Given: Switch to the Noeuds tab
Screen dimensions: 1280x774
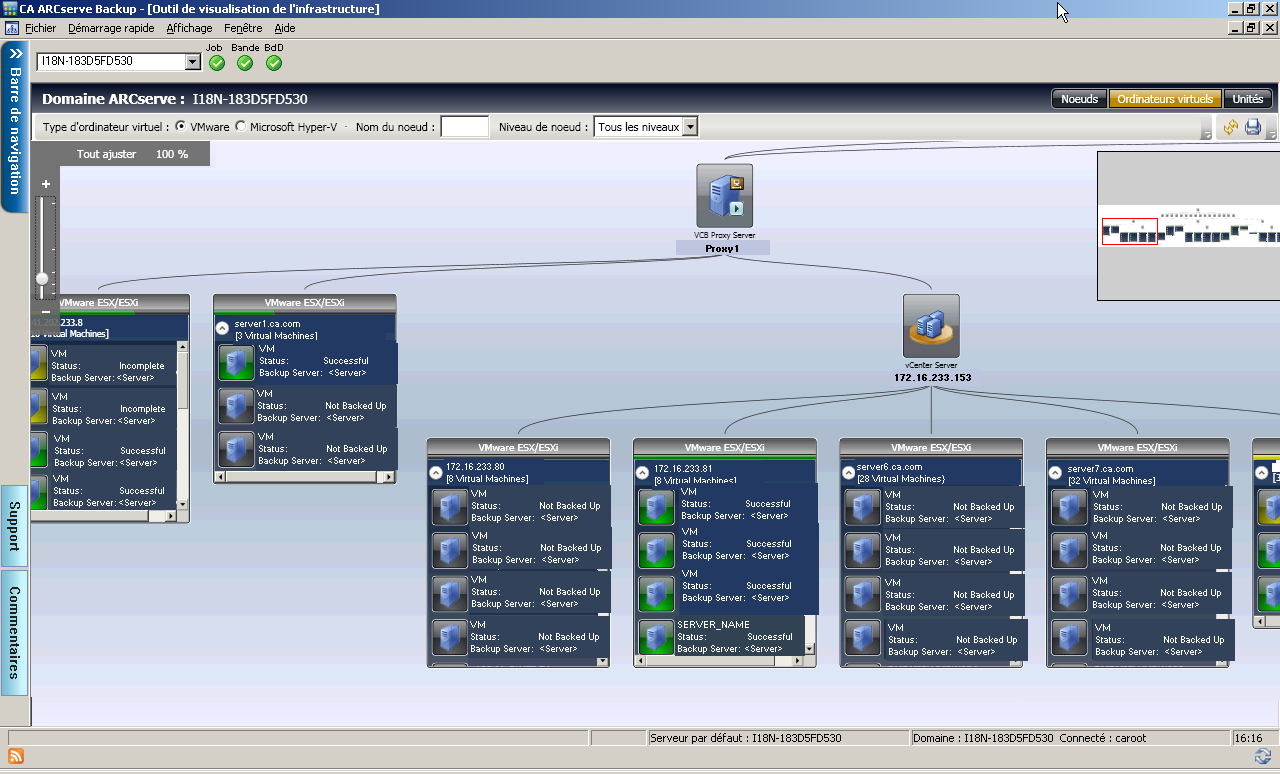Looking at the screenshot, I should 1079,99.
